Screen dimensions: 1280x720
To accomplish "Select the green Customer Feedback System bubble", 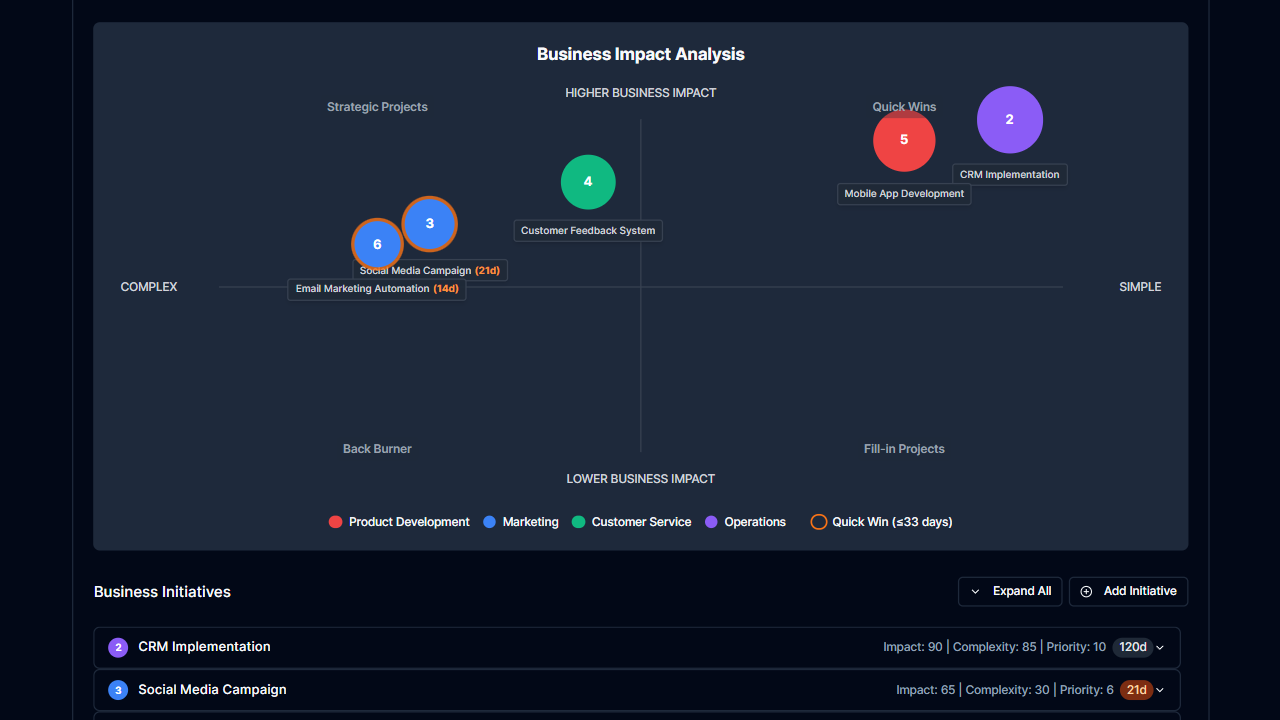I will (588, 182).
